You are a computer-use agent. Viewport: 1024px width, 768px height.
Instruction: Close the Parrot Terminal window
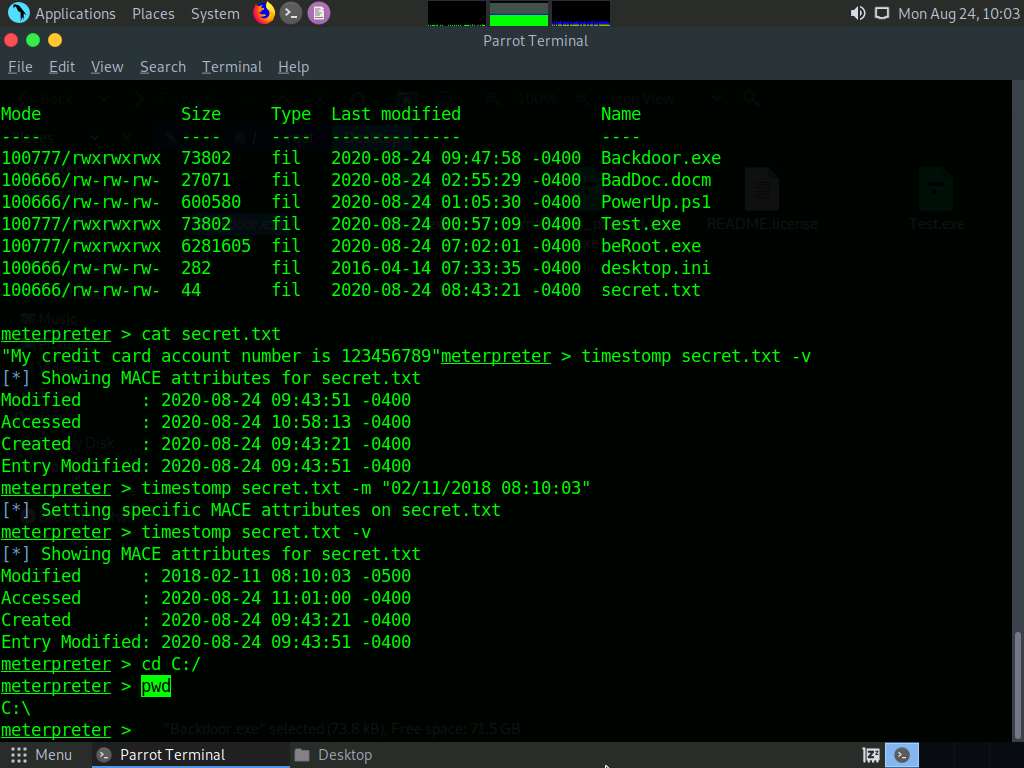click(11, 40)
